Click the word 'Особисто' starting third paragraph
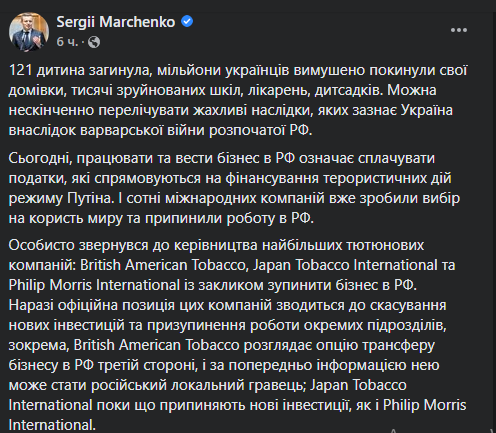Viewport: 496px width, 433px height. 41,245
